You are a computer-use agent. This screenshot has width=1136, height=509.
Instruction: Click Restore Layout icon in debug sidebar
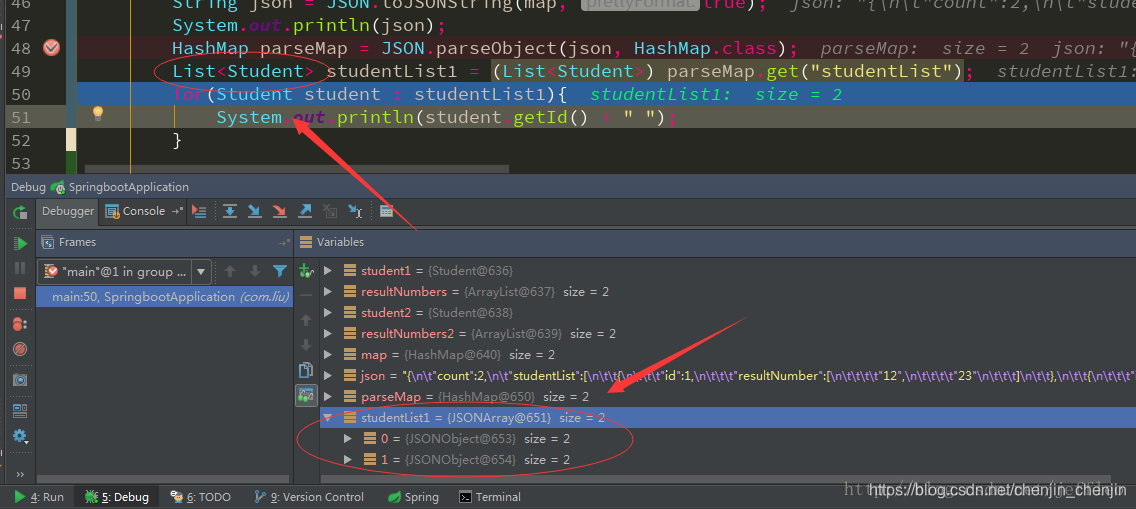[20, 411]
